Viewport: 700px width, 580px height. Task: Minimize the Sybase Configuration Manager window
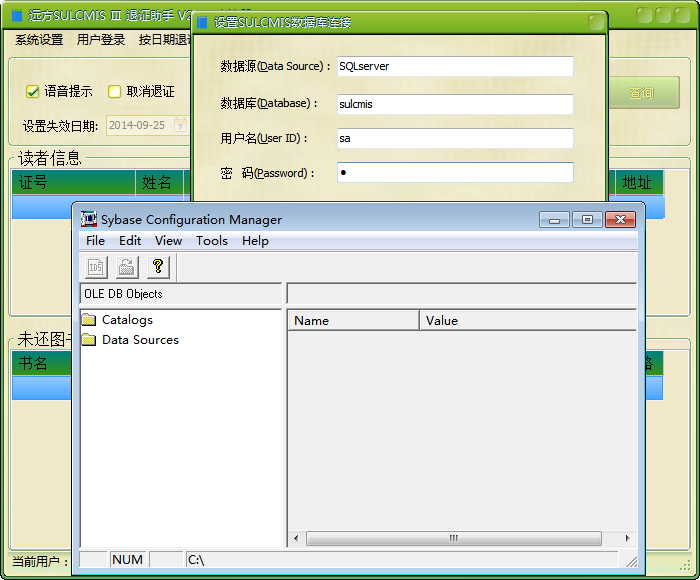pos(554,220)
